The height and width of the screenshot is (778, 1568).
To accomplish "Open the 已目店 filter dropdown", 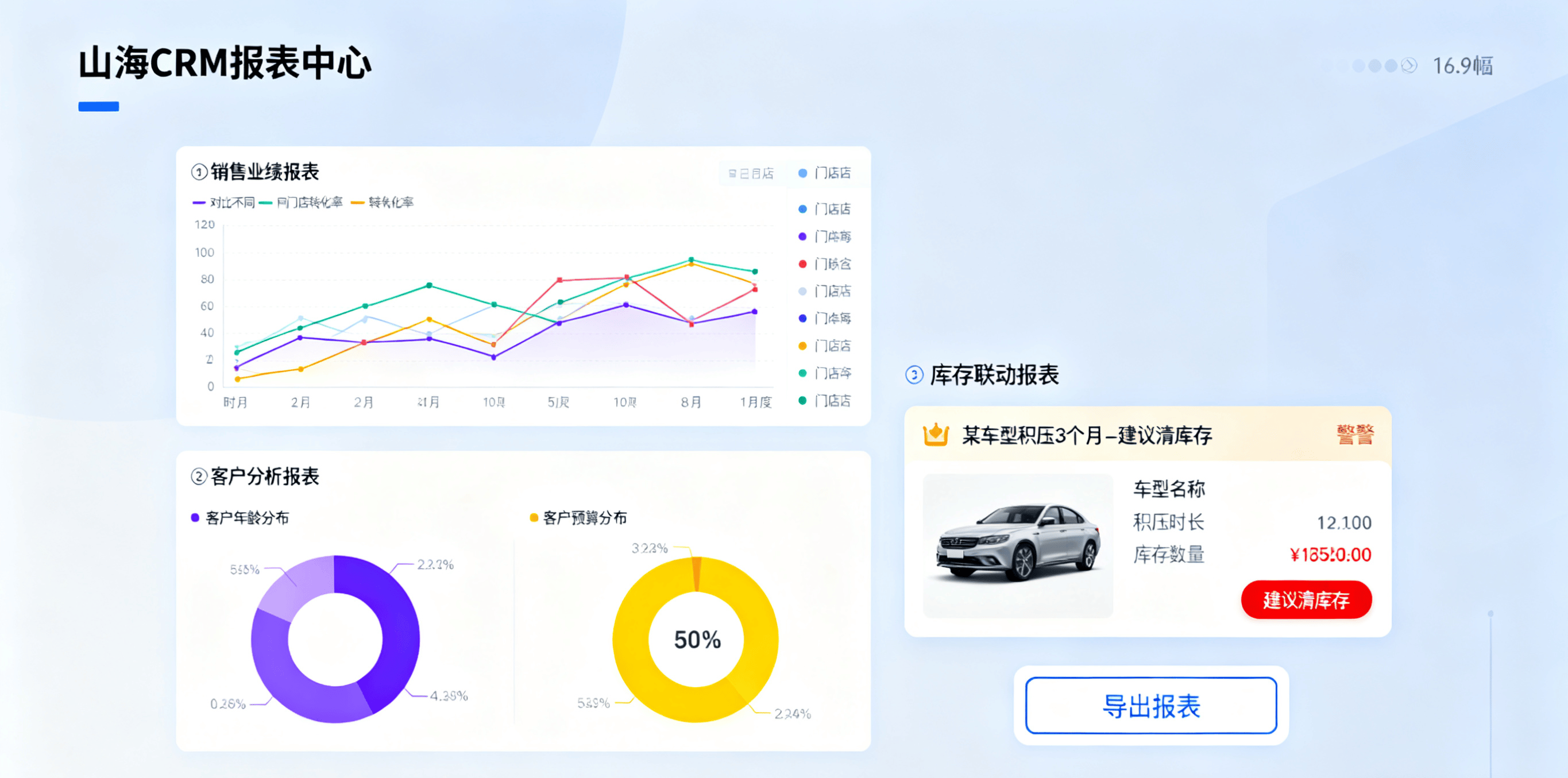I will click(750, 173).
